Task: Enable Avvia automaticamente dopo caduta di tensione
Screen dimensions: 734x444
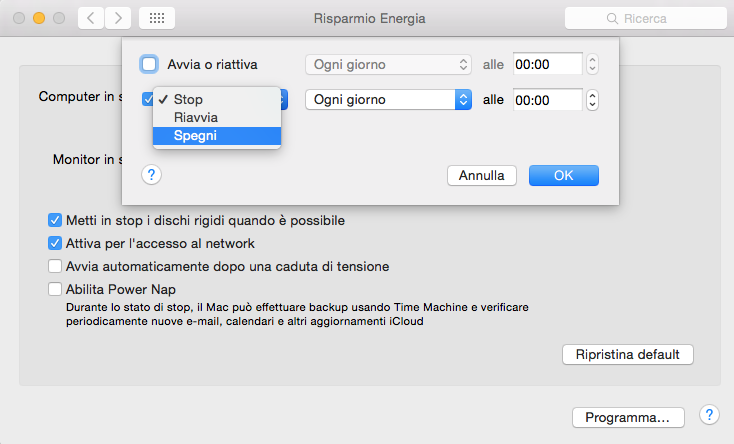Action: click(x=55, y=266)
